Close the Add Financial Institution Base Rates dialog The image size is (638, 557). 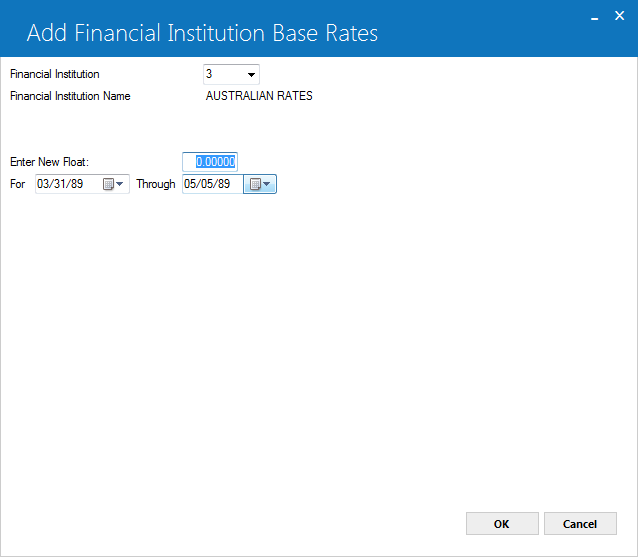619,16
